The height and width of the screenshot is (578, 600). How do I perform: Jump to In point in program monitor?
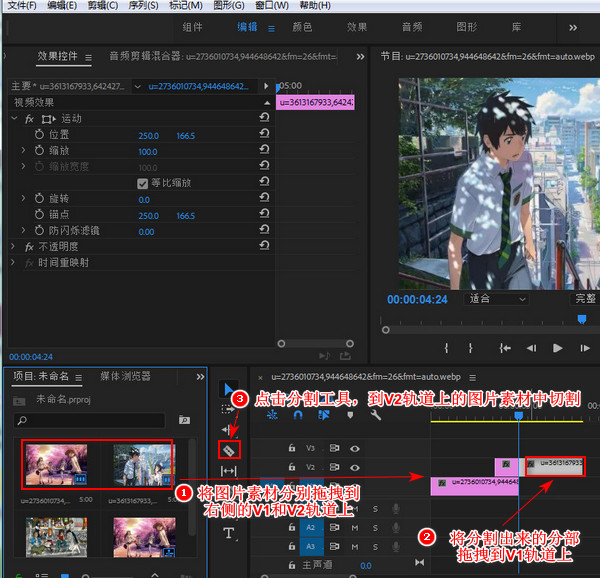pos(505,348)
